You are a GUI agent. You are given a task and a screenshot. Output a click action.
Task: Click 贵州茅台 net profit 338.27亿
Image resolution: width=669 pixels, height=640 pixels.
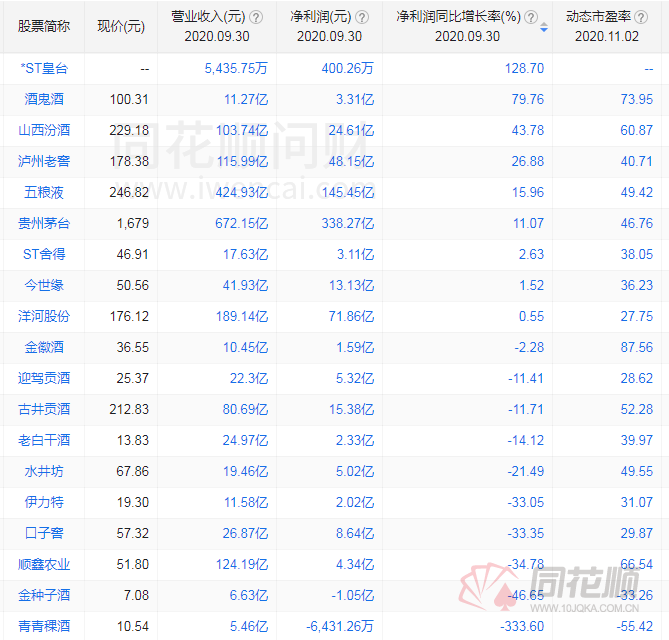[x=348, y=223]
